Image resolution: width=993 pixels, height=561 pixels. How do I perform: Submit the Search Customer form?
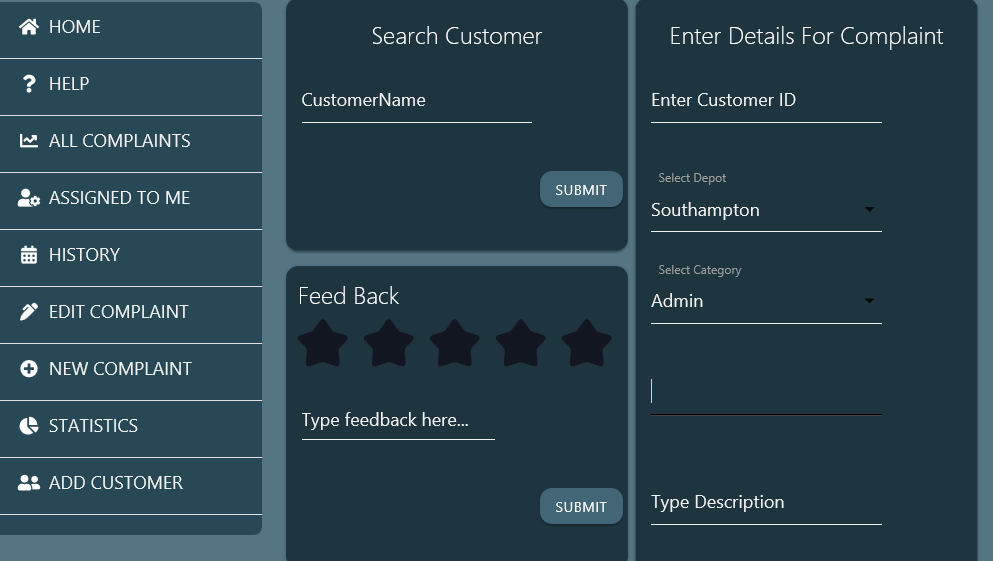click(581, 189)
